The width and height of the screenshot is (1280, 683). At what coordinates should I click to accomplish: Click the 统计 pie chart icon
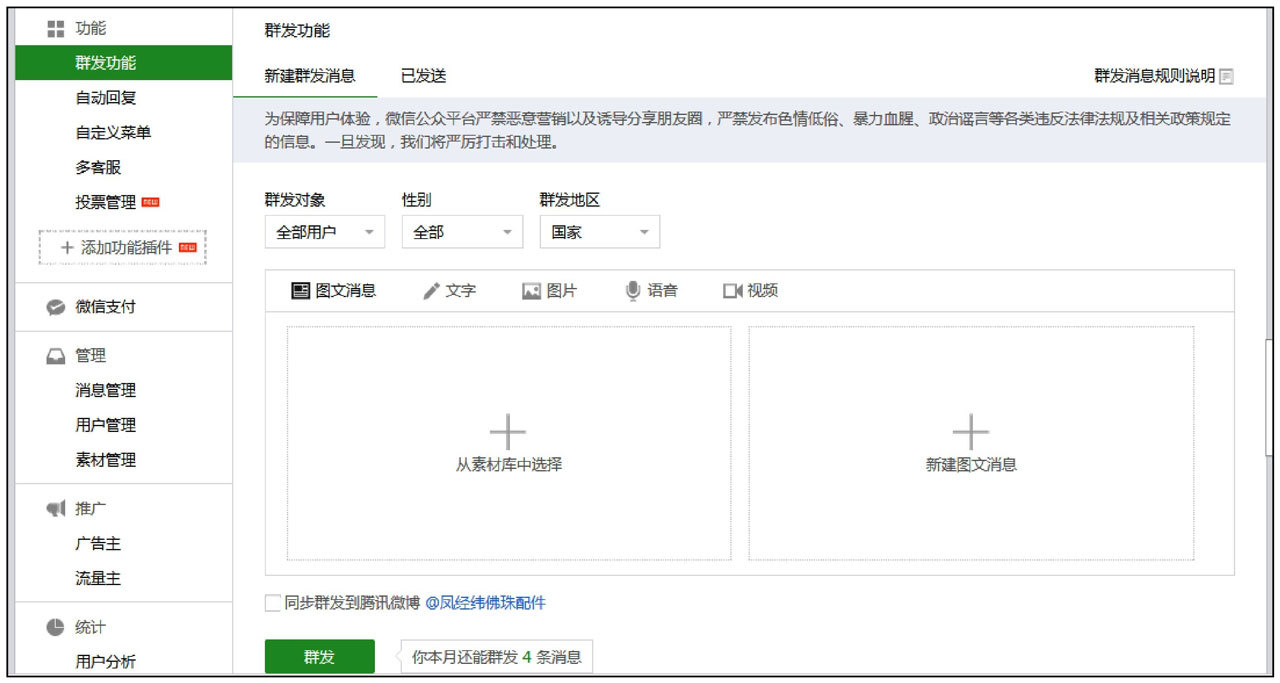[x=56, y=627]
